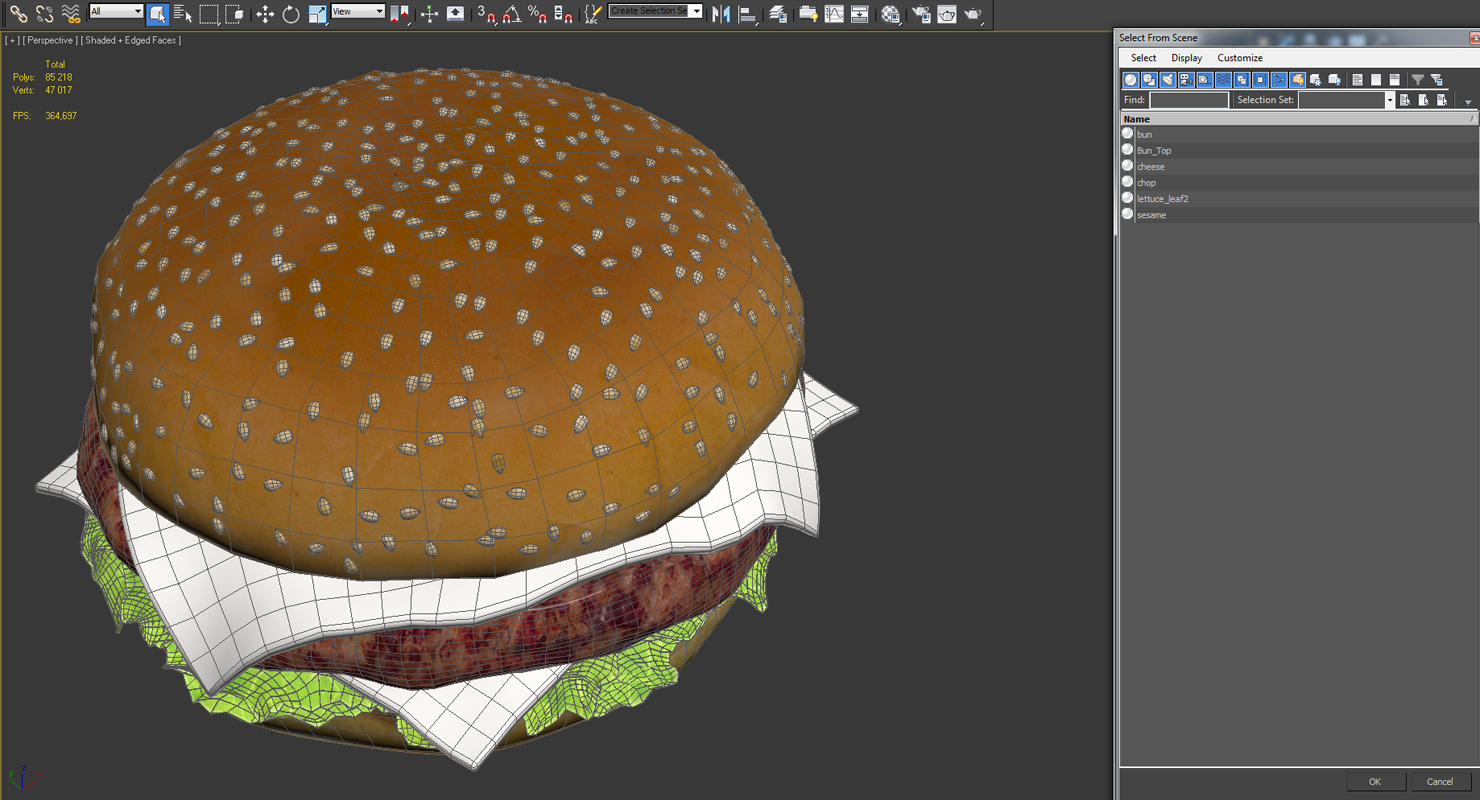Toggle Window/Crossing selection mode
This screenshot has width=1480, height=800.
pos(235,14)
